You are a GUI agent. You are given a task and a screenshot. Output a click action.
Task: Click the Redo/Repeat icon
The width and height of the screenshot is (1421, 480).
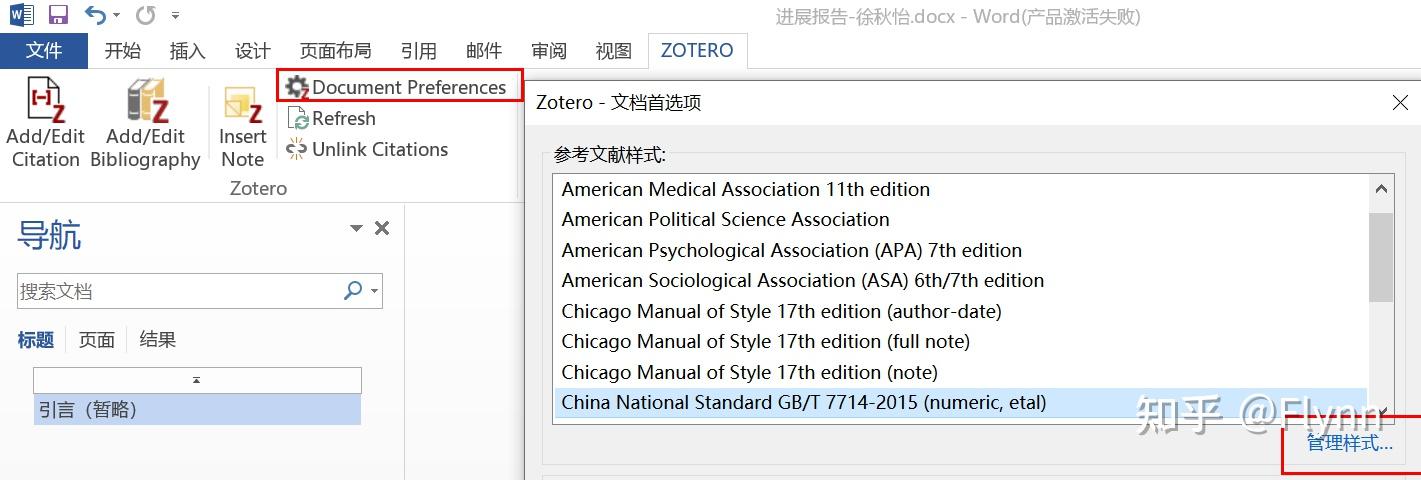pyautogui.click(x=146, y=16)
